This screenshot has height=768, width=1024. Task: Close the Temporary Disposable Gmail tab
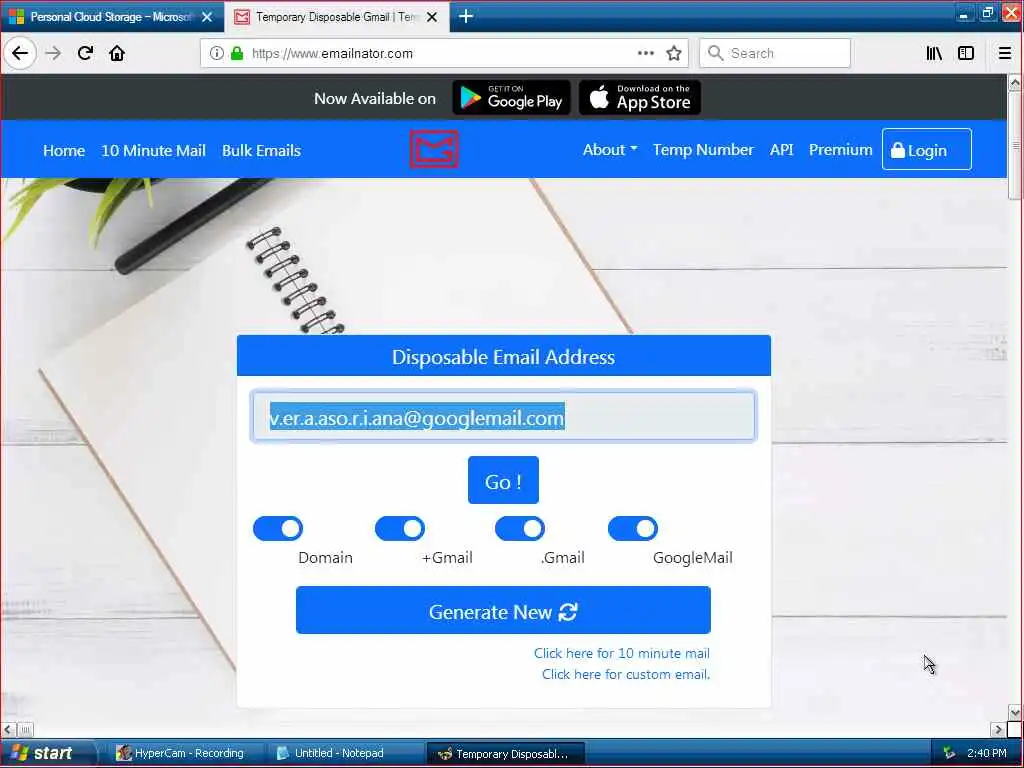432,17
